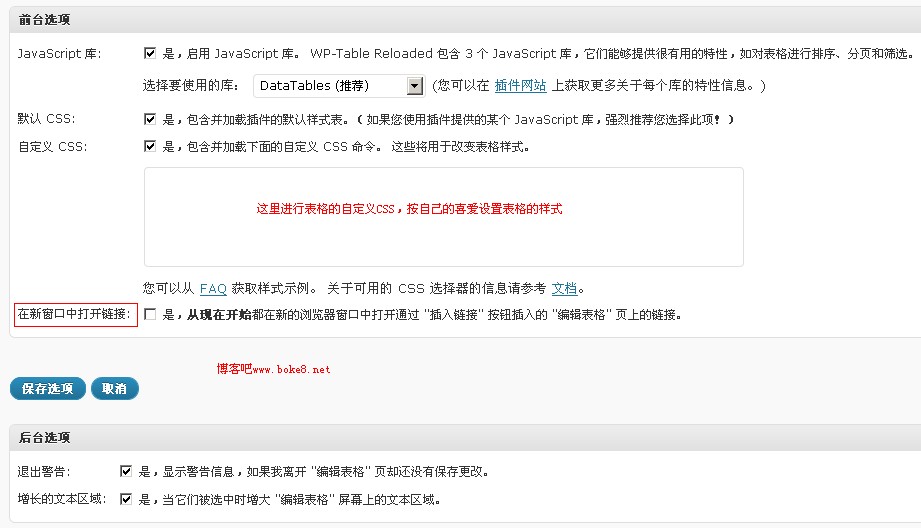Click the red-boxed 在新窗口中打开链接 label
This screenshot has height=528, width=921.
pyautogui.click(x=74, y=314)
